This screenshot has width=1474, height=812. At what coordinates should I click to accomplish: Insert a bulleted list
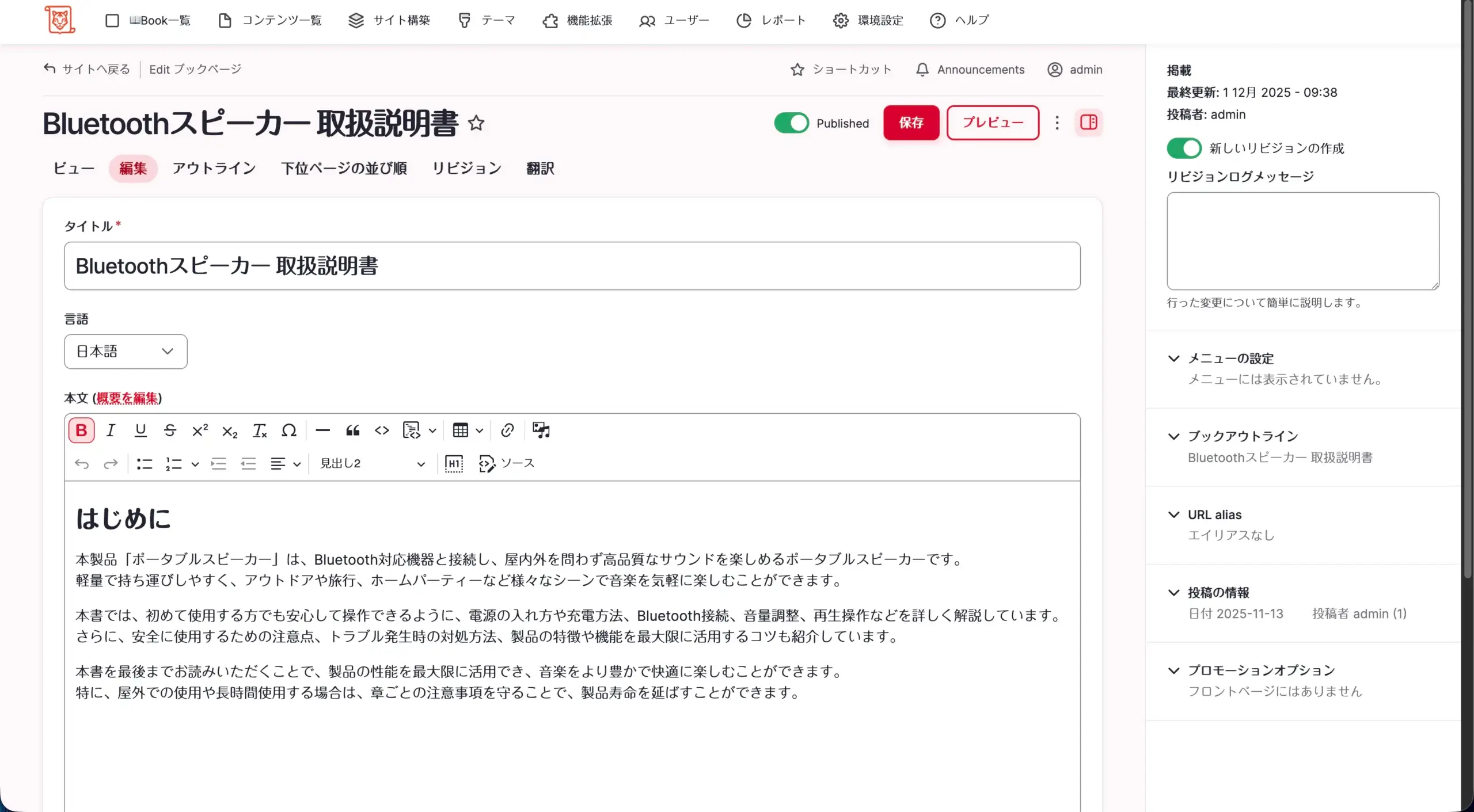(145, 464)
